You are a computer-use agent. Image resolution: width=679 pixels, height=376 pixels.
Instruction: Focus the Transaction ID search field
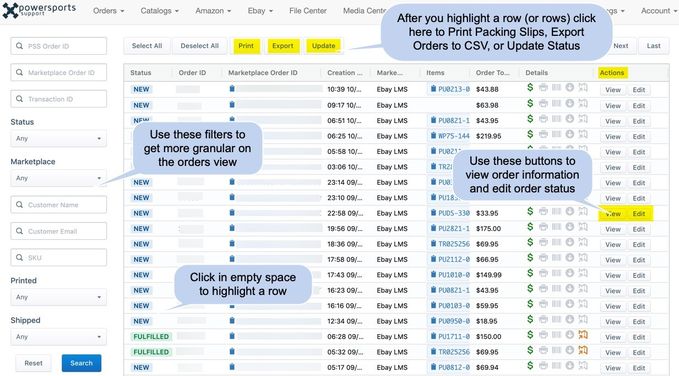[x=58, y=99]
